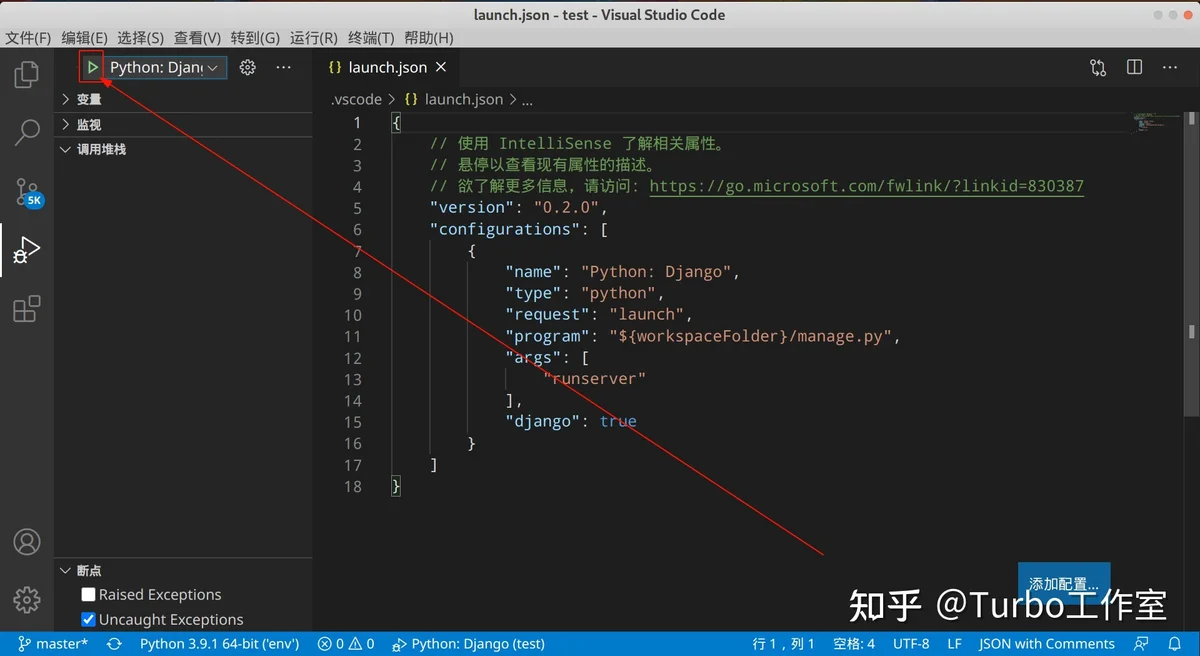Open launch.json via the debug gear icon

(x=248, y=67)
